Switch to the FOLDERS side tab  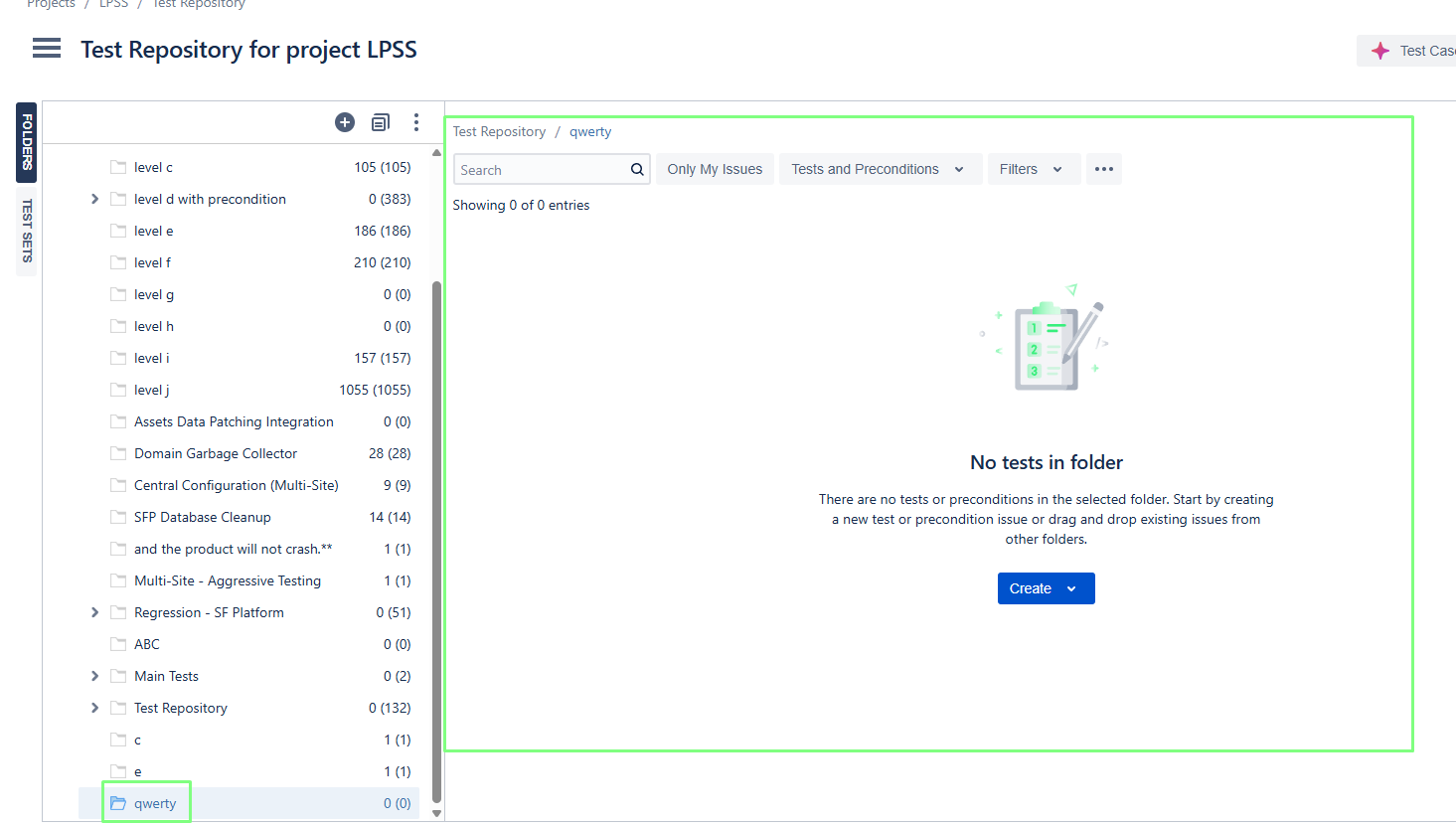click(27, 142)
